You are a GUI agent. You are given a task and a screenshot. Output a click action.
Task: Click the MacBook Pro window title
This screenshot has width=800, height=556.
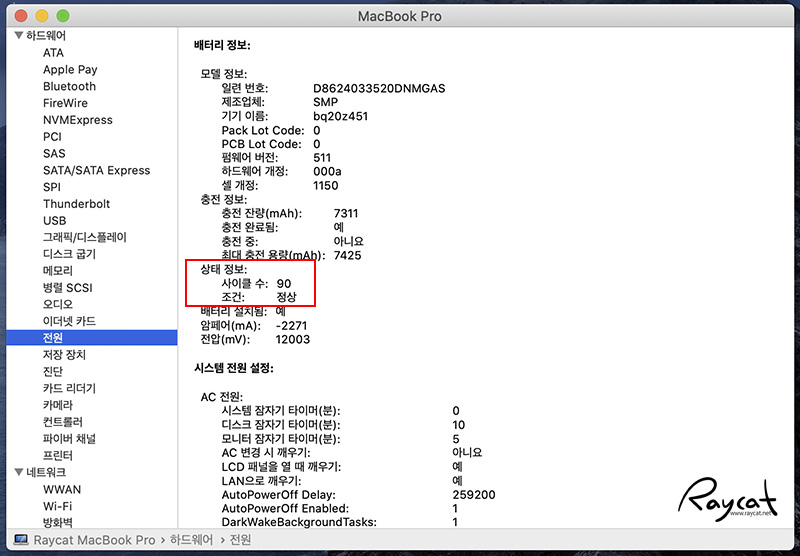point(399,16)
